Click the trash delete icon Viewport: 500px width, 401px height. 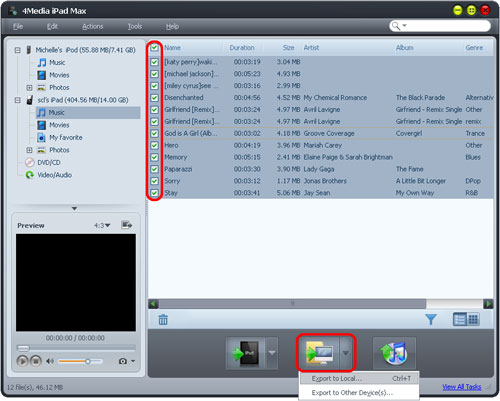163,319
